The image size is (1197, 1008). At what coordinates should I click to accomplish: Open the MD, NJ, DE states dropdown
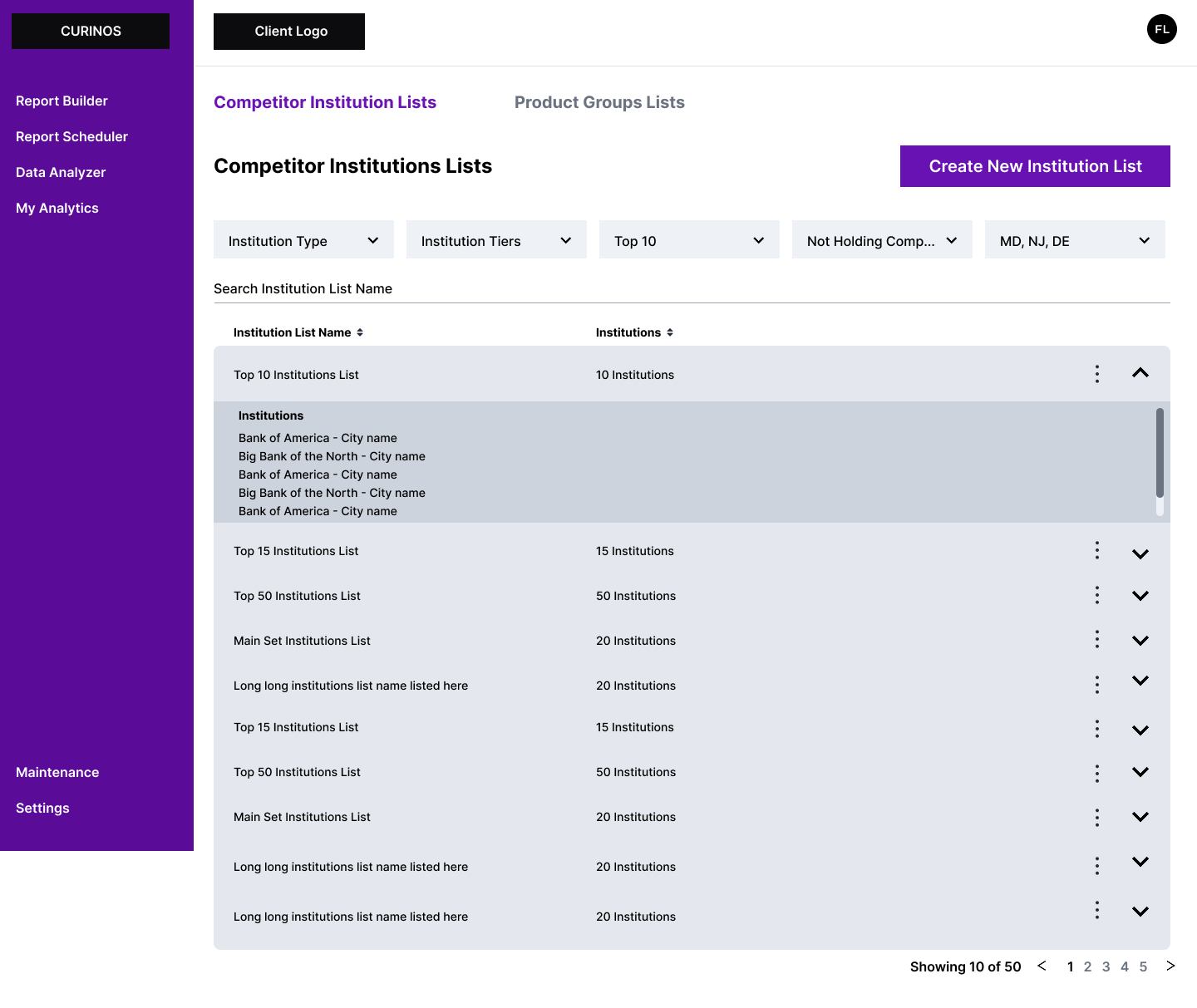point(1075,240)
